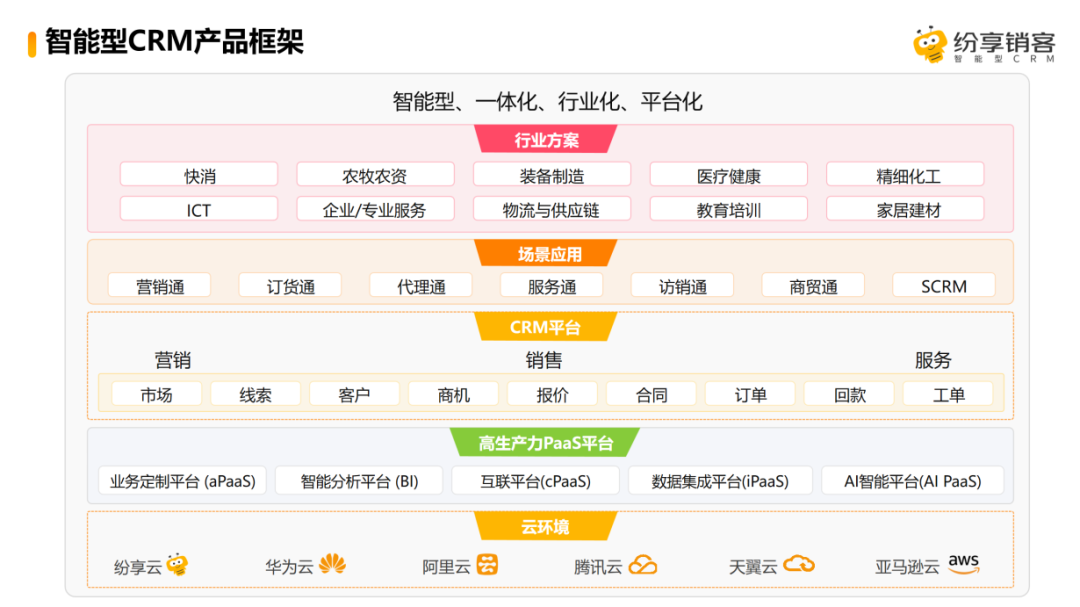Click the 天翼云 cloud icon
This screenshot has width=1080, height=607.
click(x=799, y=564)
